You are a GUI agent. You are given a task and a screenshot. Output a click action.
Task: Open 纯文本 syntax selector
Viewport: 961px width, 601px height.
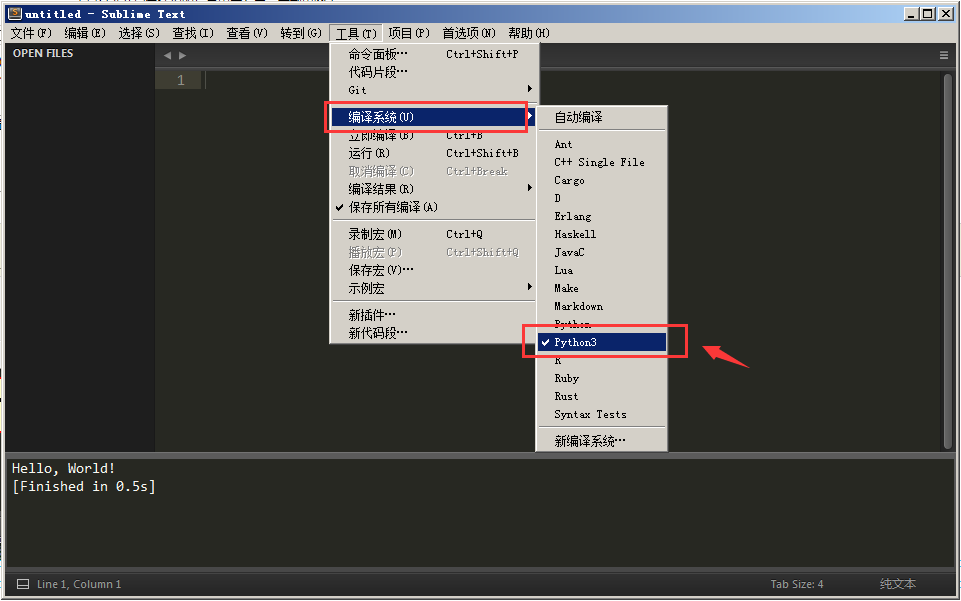[x=898, y=584]
